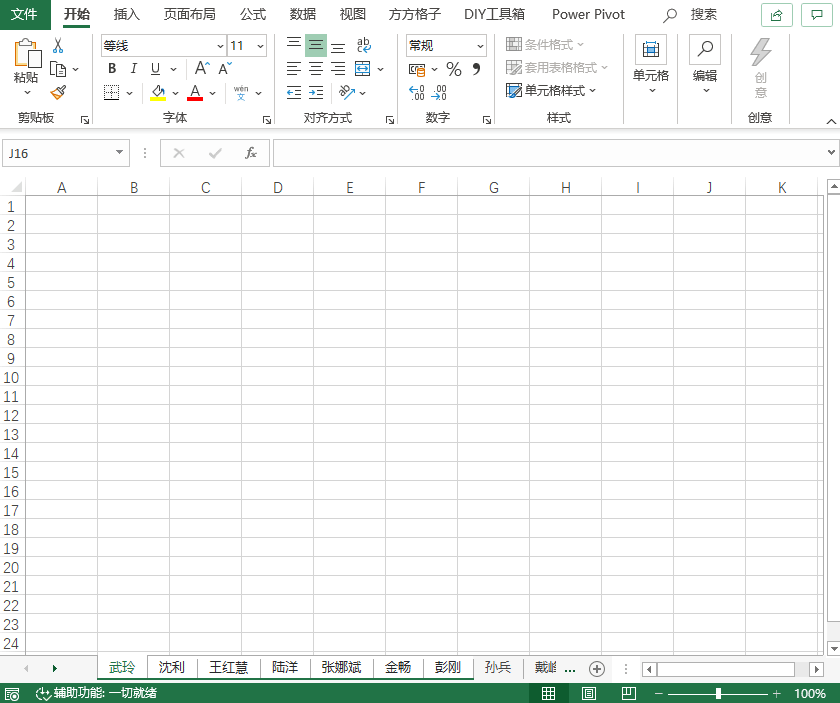Click the horizontal scrollbar right arrow

pyautogui.click(x=816, y=669)
